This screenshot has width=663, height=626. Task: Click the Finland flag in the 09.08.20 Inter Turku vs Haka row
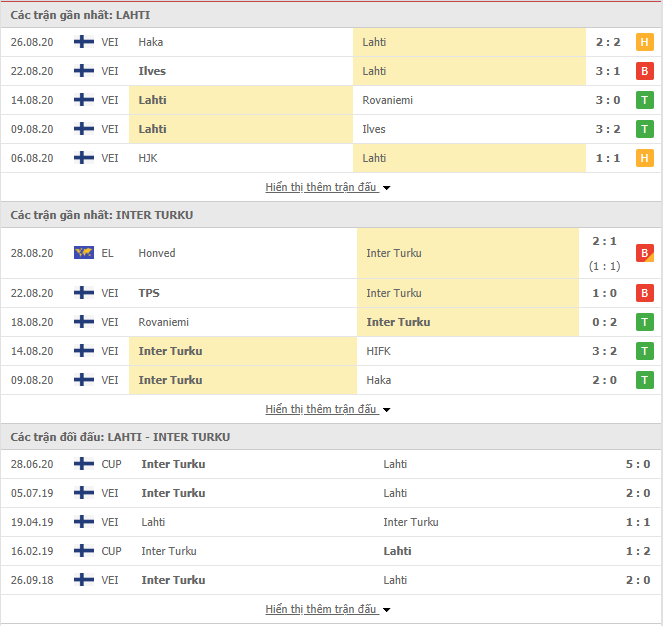click(x=84, y=380)
